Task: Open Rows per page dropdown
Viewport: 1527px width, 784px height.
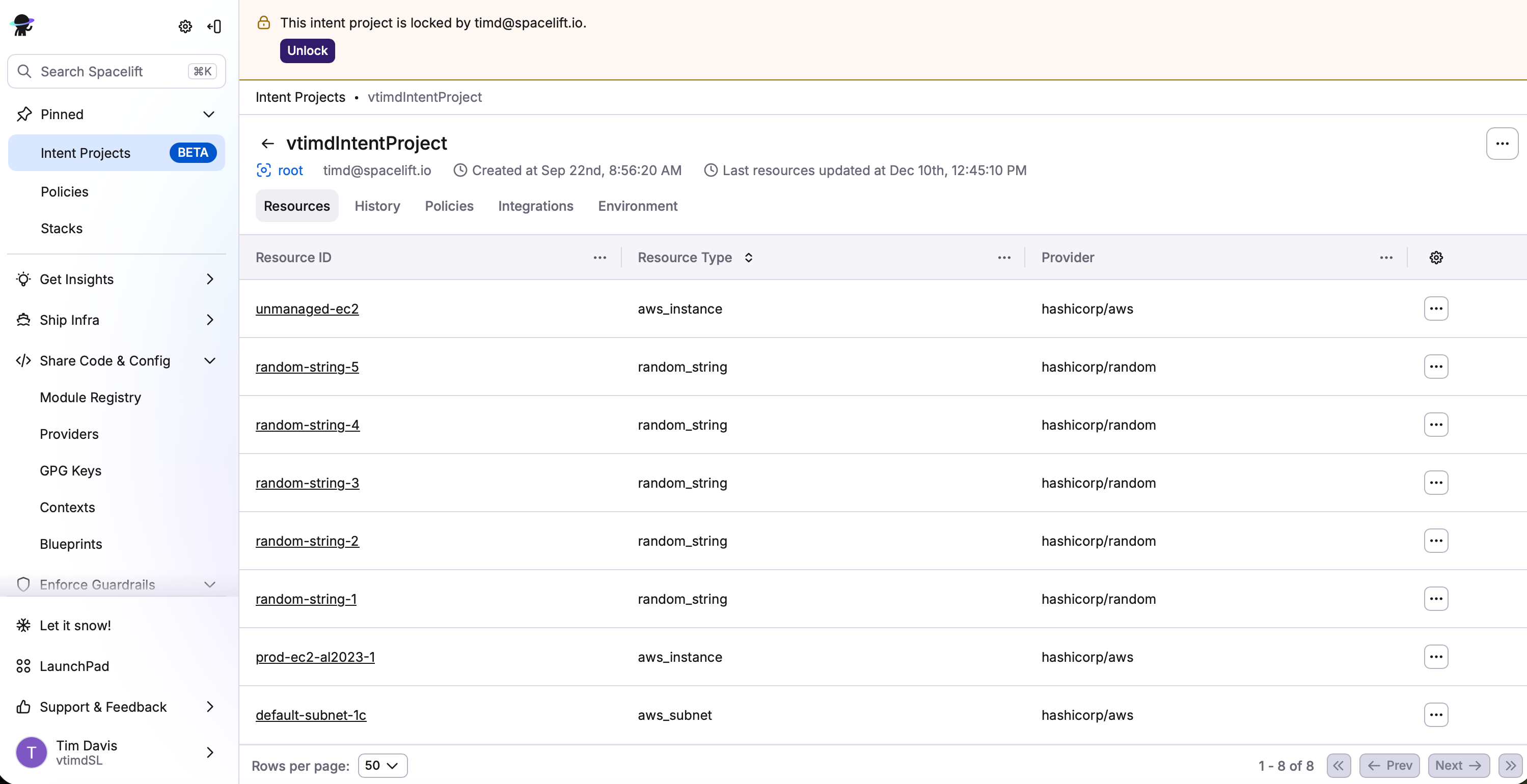Action: (x=383, y=765)
